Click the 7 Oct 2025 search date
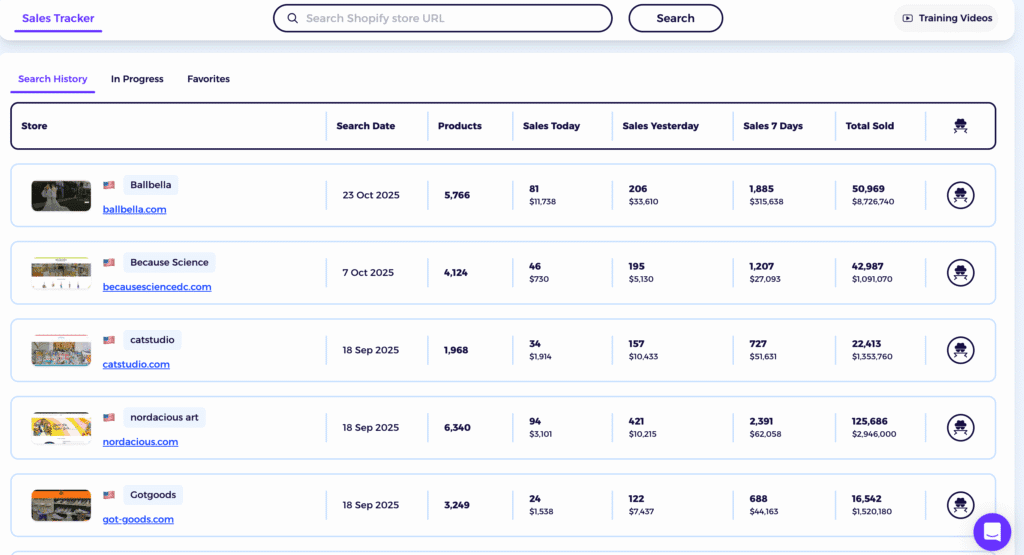The image size is (1024, 555). click(368, 273)
